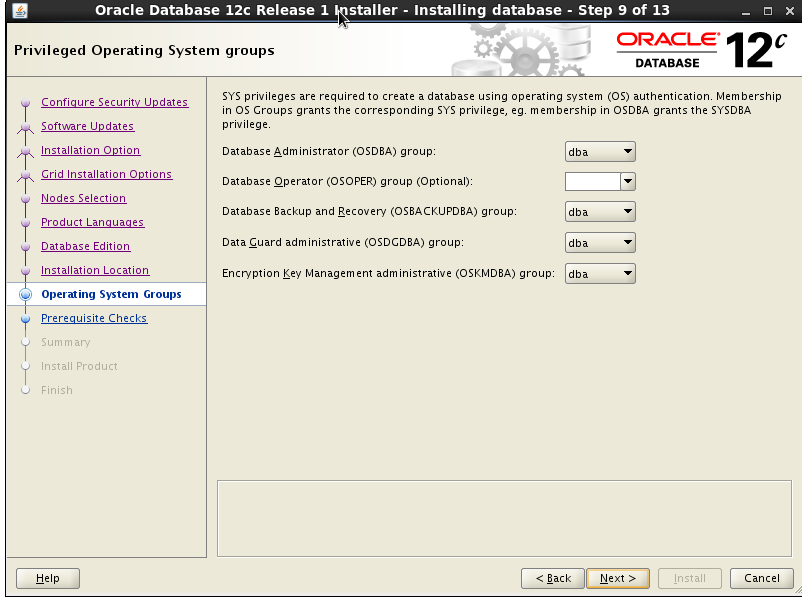Open the OSKMDBA group dropdown
This screenshot has width=802, height=600.
(600, 274)
